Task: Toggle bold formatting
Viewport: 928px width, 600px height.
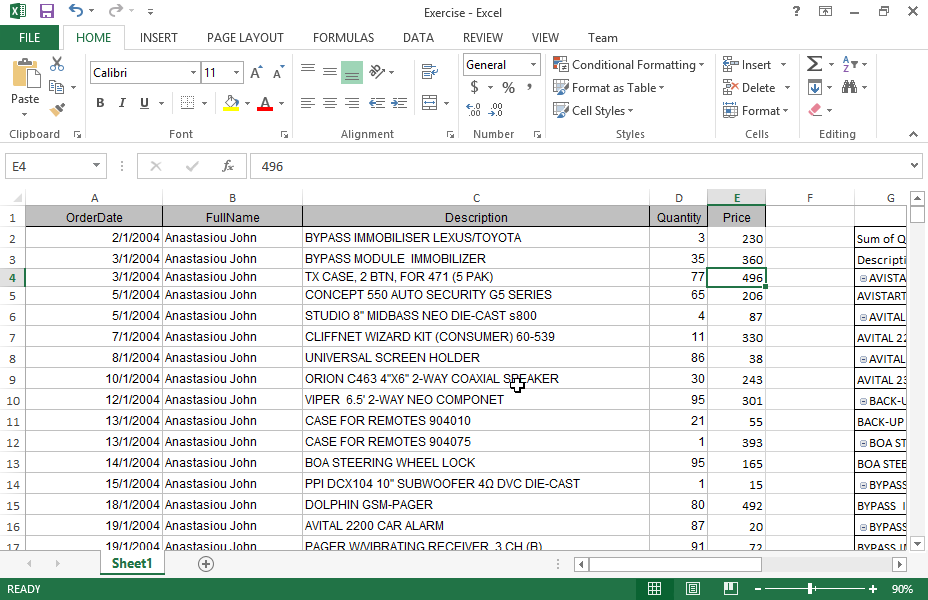Action: coord(100,103)
